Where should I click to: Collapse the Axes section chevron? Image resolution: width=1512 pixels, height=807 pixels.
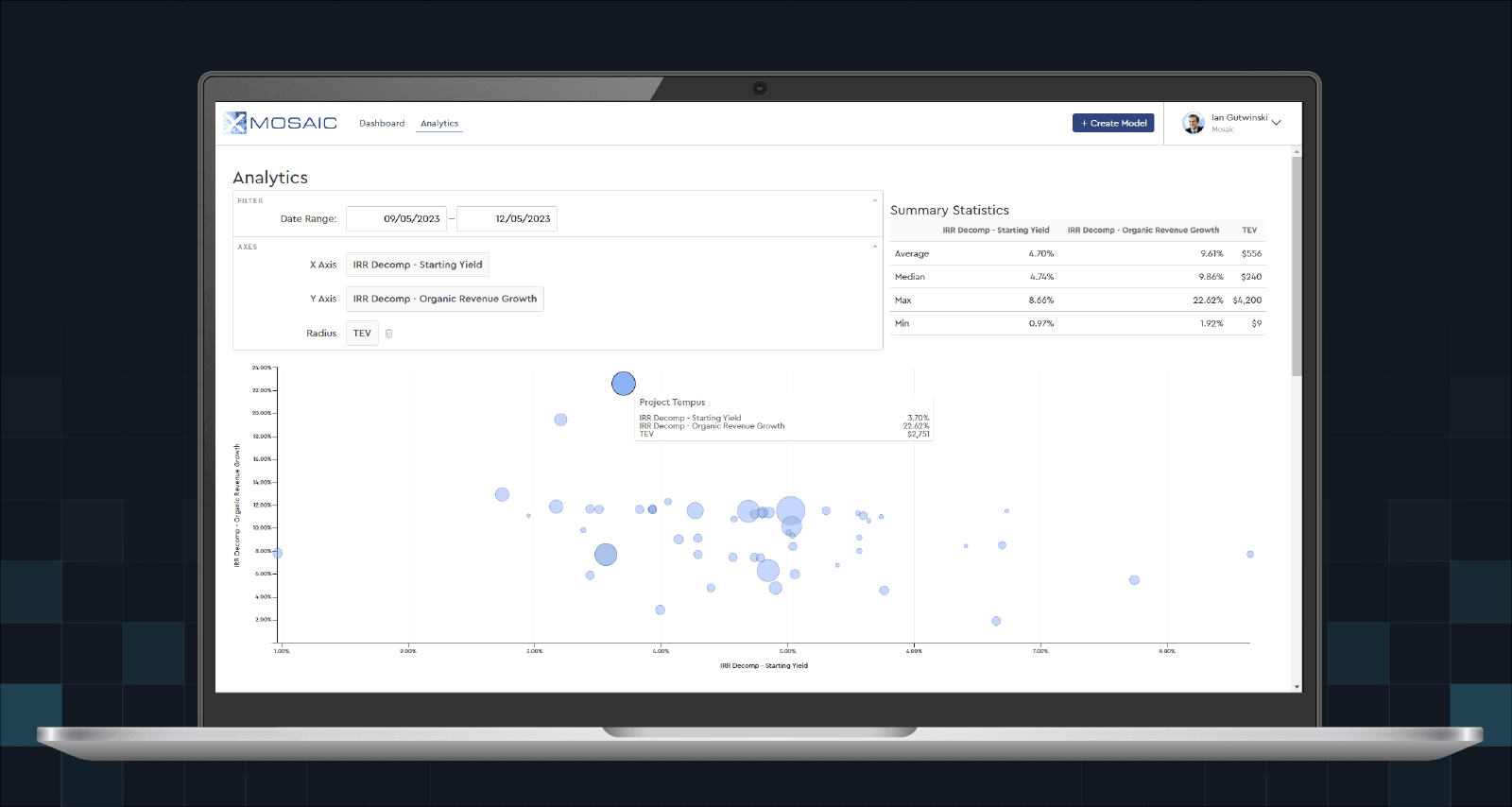875,247
